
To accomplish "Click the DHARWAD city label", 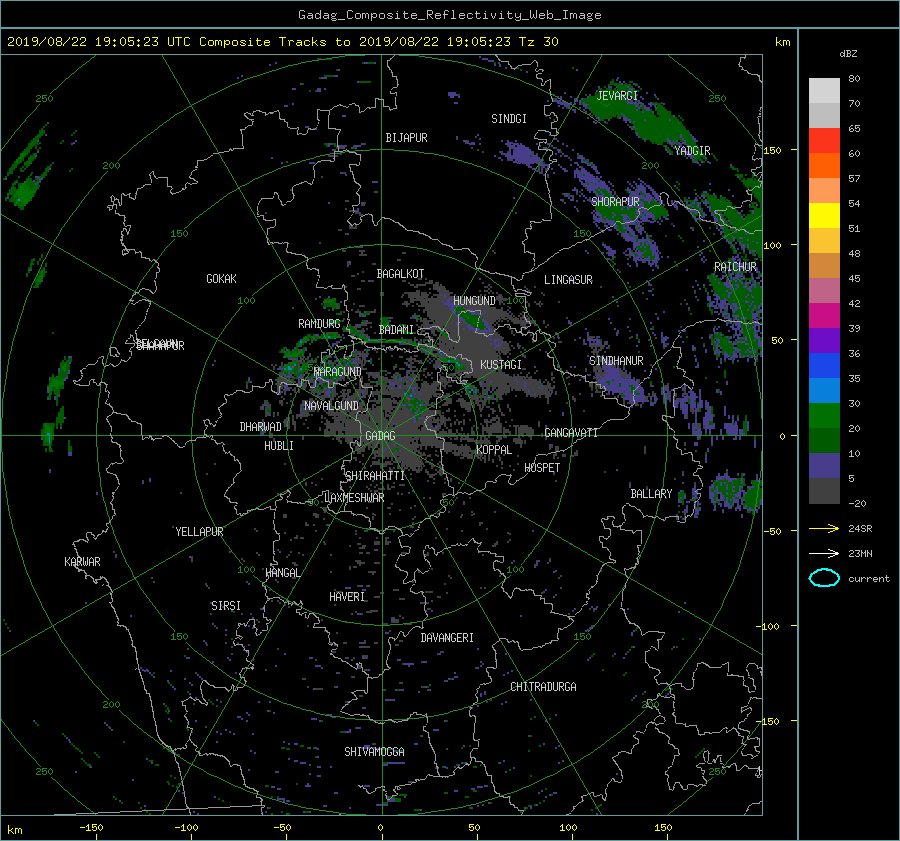I will [260, 427].
